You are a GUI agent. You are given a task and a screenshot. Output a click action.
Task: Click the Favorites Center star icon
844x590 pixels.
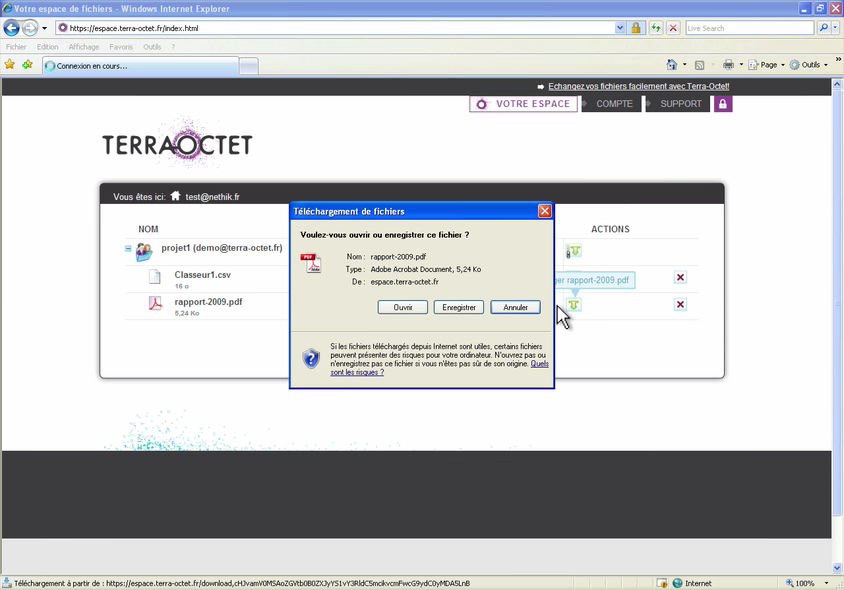click(x=10, y=65)
